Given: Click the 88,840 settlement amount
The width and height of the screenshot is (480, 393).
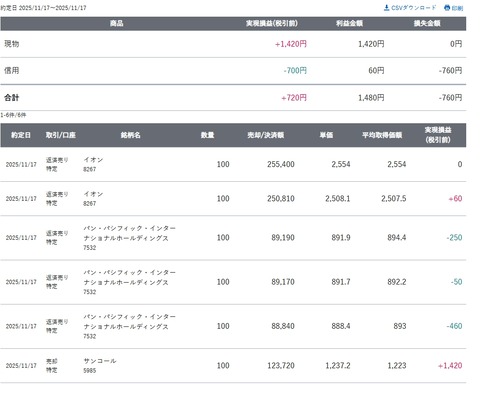Looking at the screenshot, I should 283,326.
